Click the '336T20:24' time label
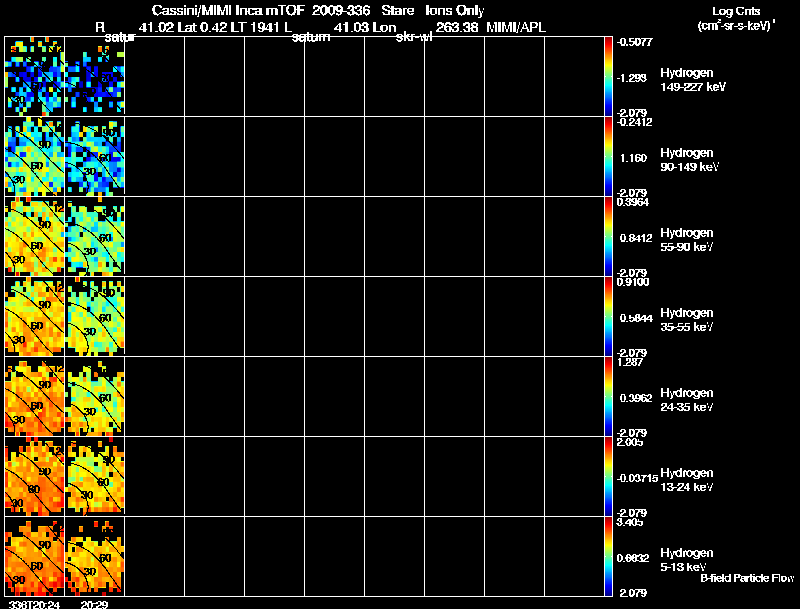This screenshot has height=609, width=800. tap(34, 604)
